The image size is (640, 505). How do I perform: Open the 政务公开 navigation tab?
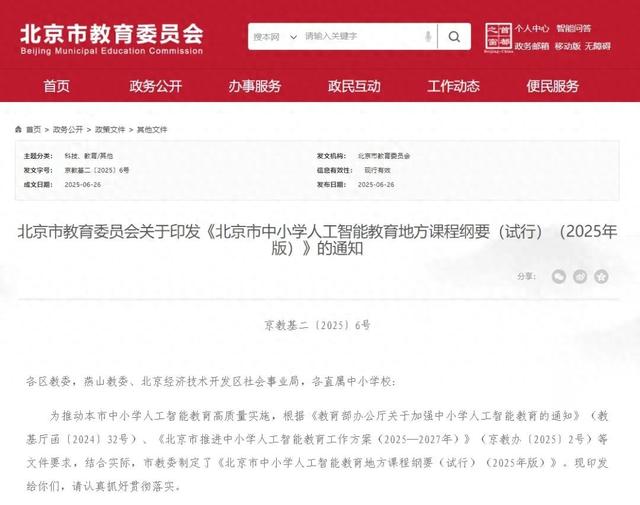156,86
